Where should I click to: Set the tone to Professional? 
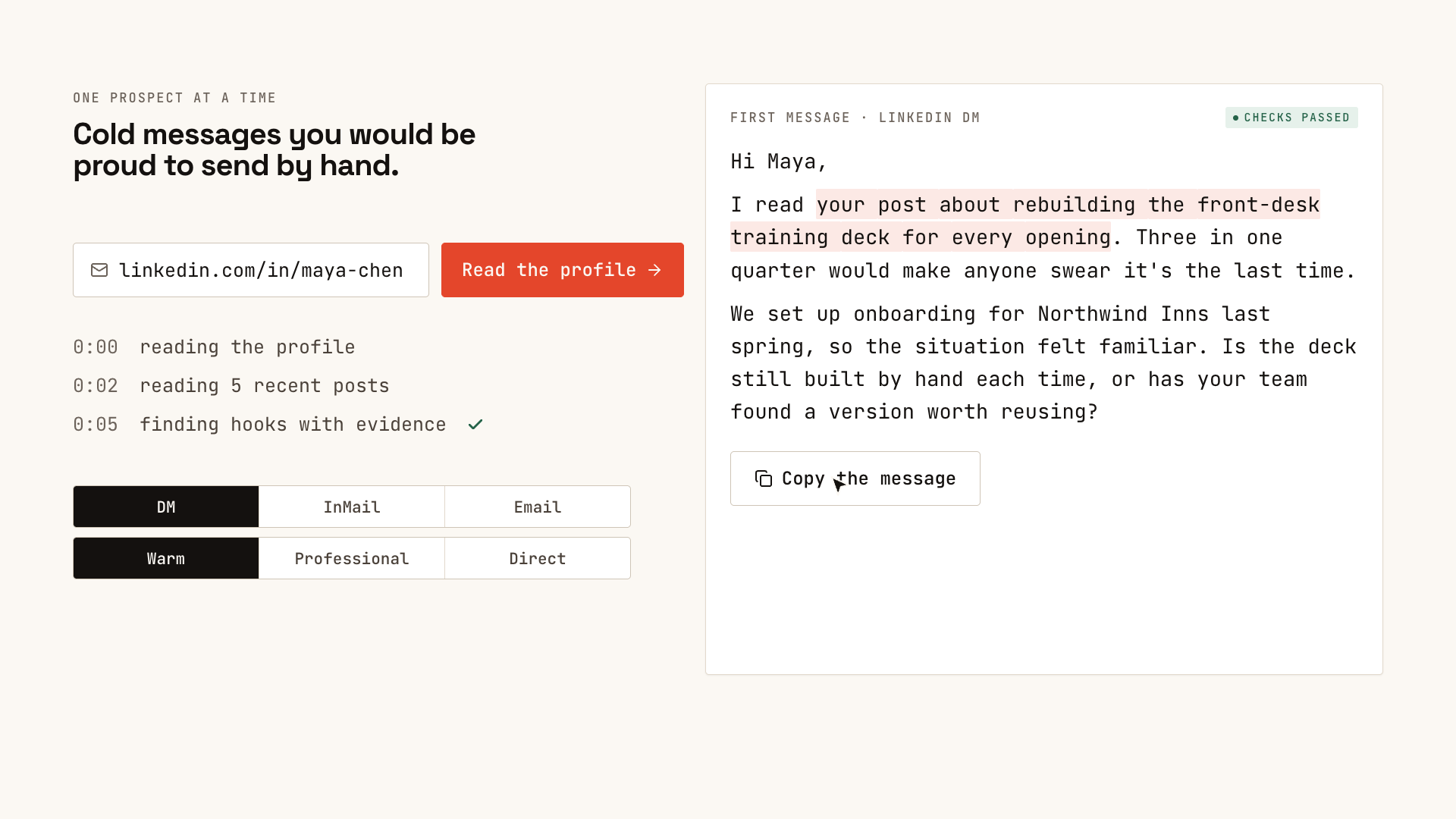pyautogui.click(x=352, y=558)
